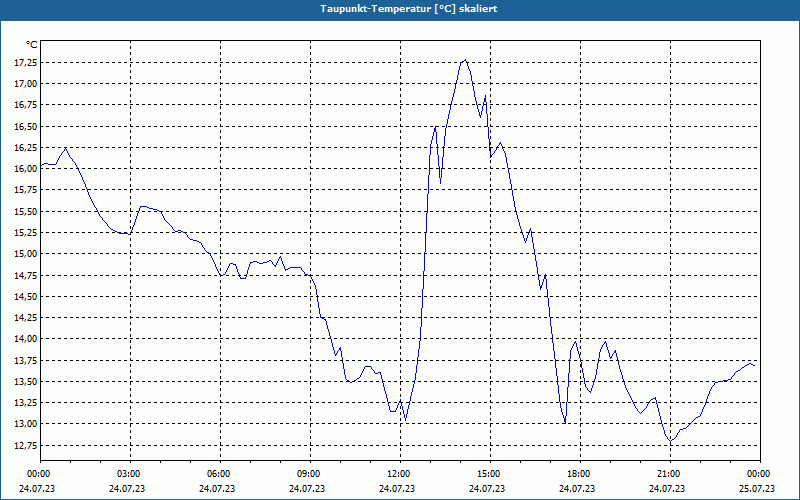The height and width of the screenshot is (500, 800).
Task: Click the '13,50' y-axis value
Action: (x=28, y=381)
